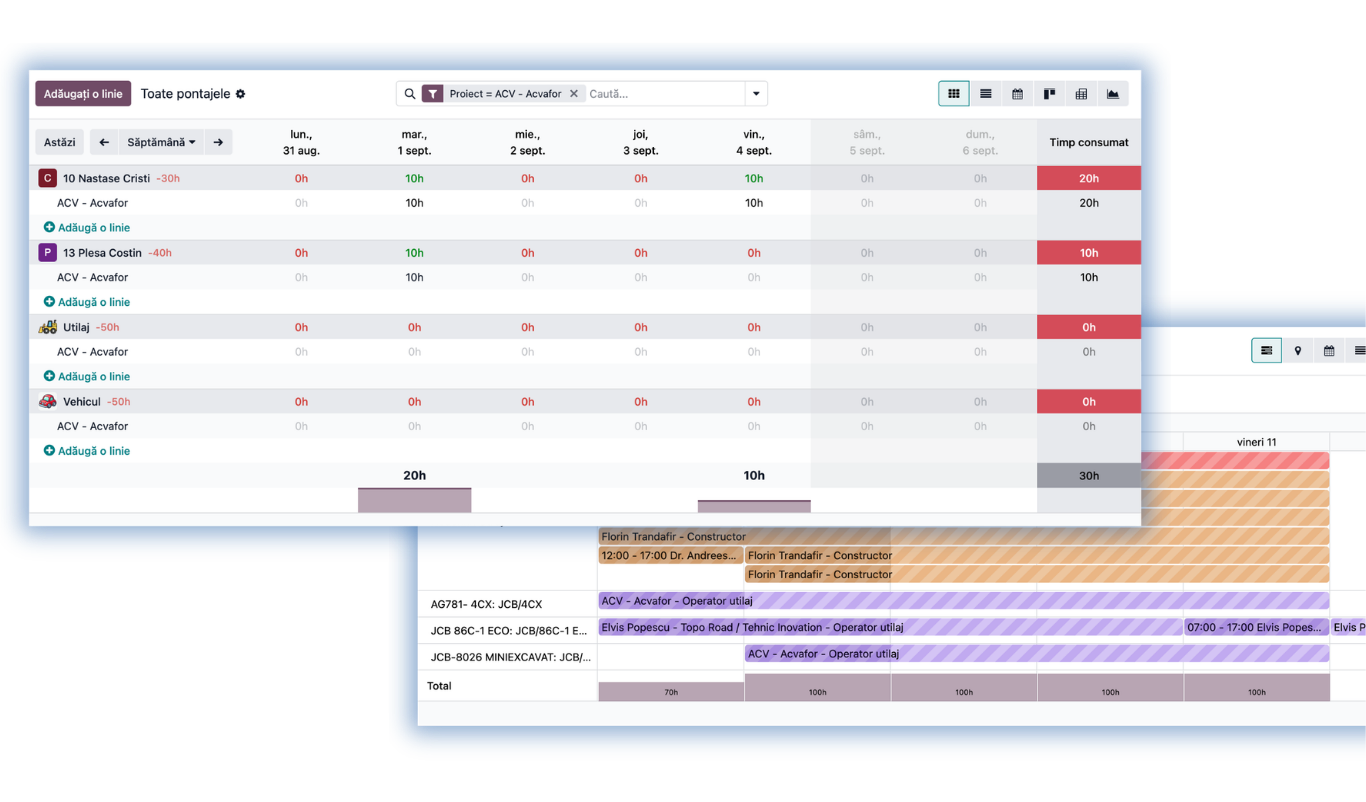Switch to kanban view in timesheets

point(1049,94)
